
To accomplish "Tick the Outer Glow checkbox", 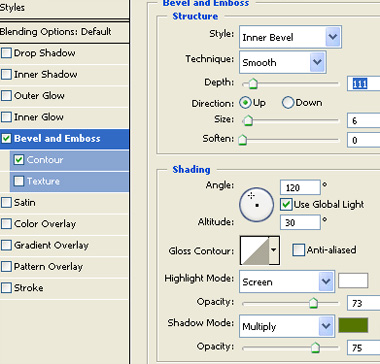I will pyautogui.click(x=6, y=96).
